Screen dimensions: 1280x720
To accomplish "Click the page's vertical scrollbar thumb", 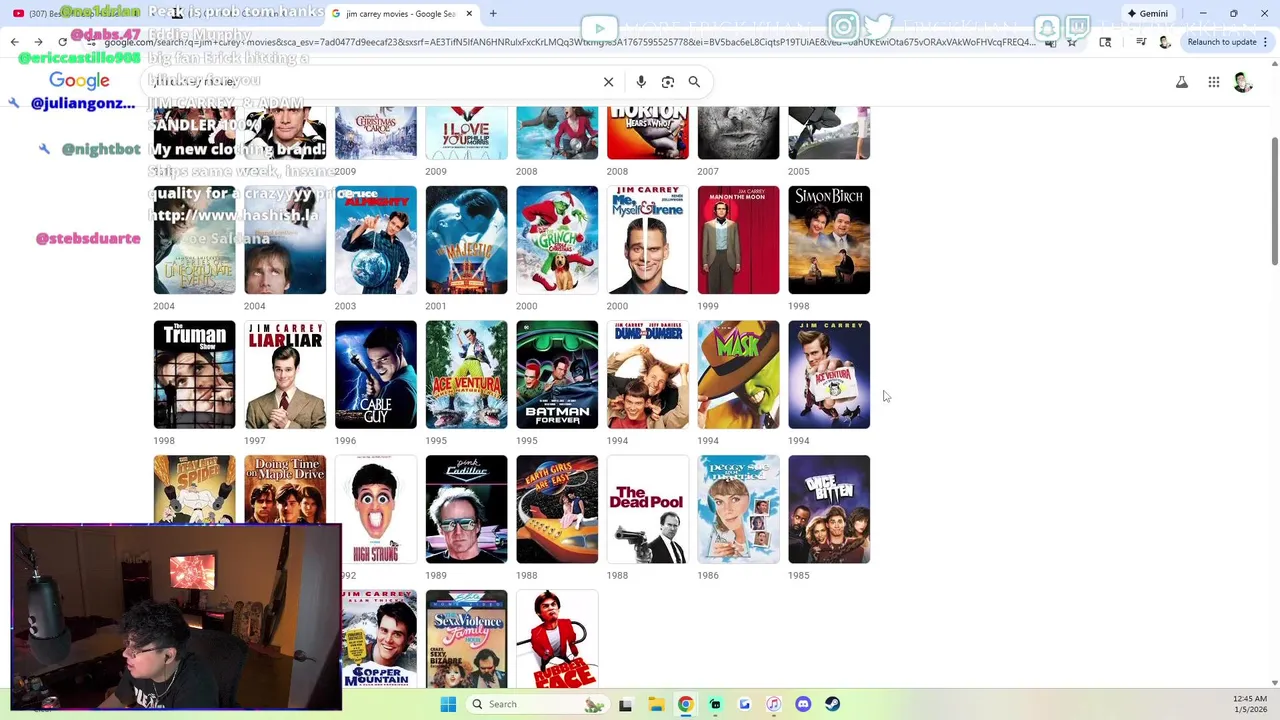I will pyautogui.click(x=1274, y=200).
